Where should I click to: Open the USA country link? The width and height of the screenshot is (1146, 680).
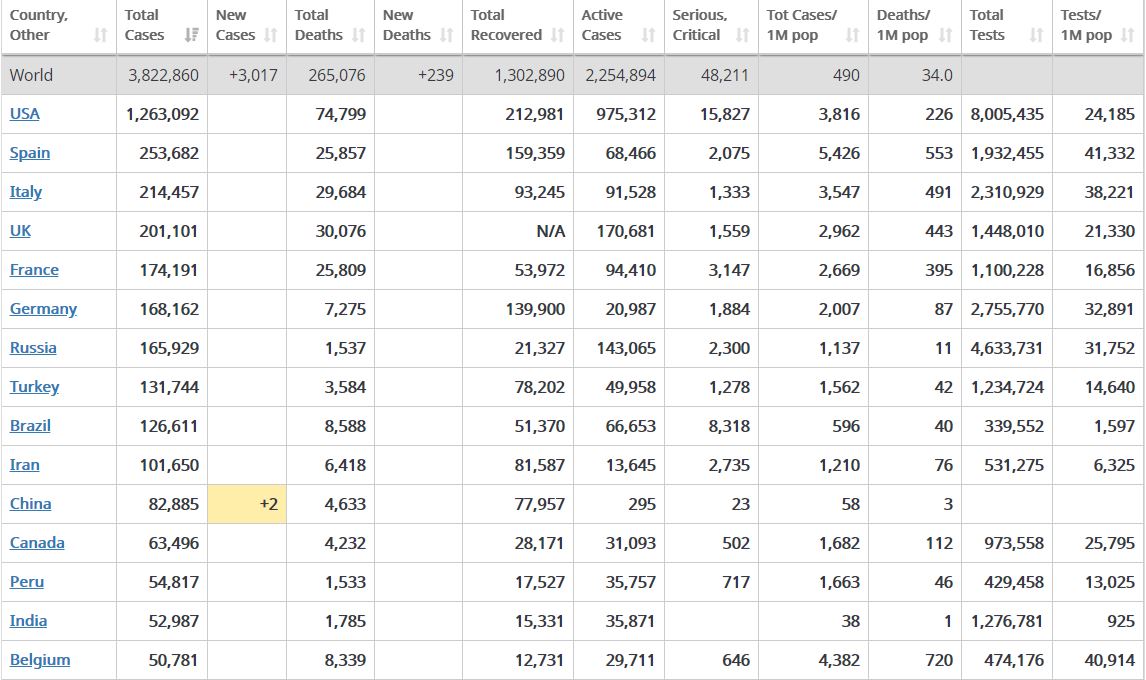point(25,114)
